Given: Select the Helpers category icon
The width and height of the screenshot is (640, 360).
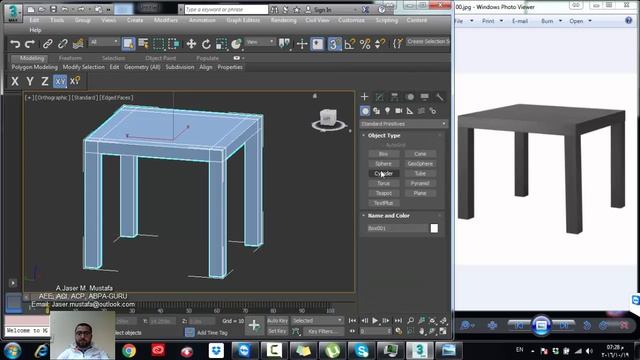Looking at the screenshot, I should pyautogui.click(x=410, y=111).
